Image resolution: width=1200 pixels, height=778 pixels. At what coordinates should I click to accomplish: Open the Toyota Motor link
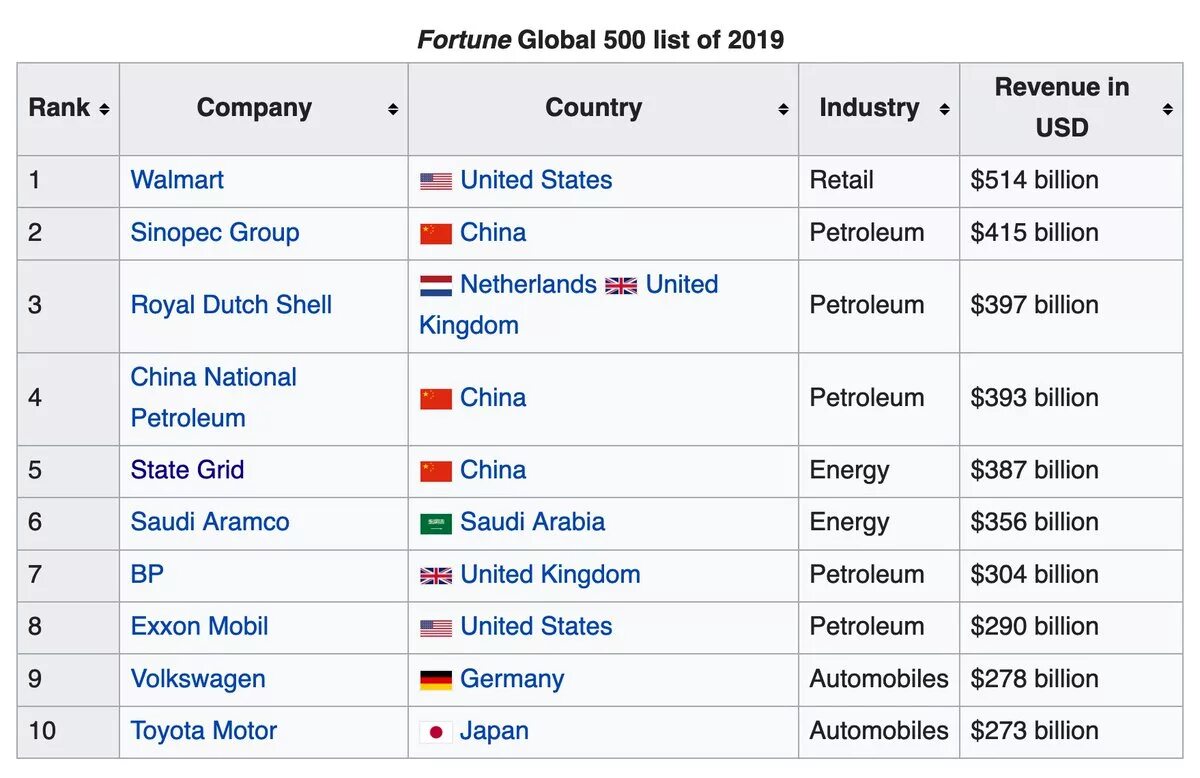tap(204, 731)
